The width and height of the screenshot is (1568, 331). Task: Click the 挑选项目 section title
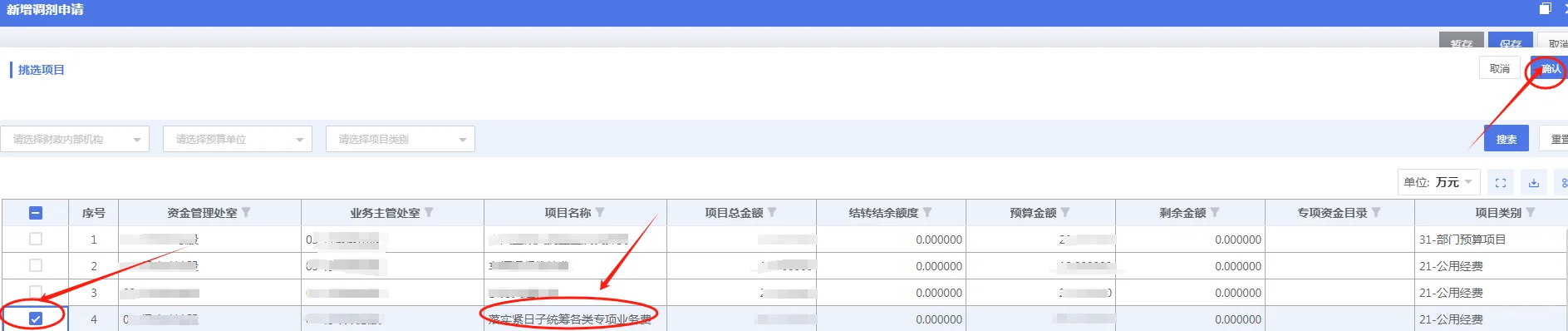click(42, 70)
